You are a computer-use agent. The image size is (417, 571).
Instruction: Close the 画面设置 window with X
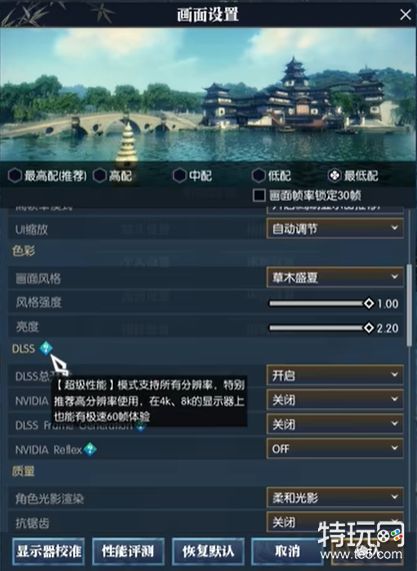tap(405, 15)
